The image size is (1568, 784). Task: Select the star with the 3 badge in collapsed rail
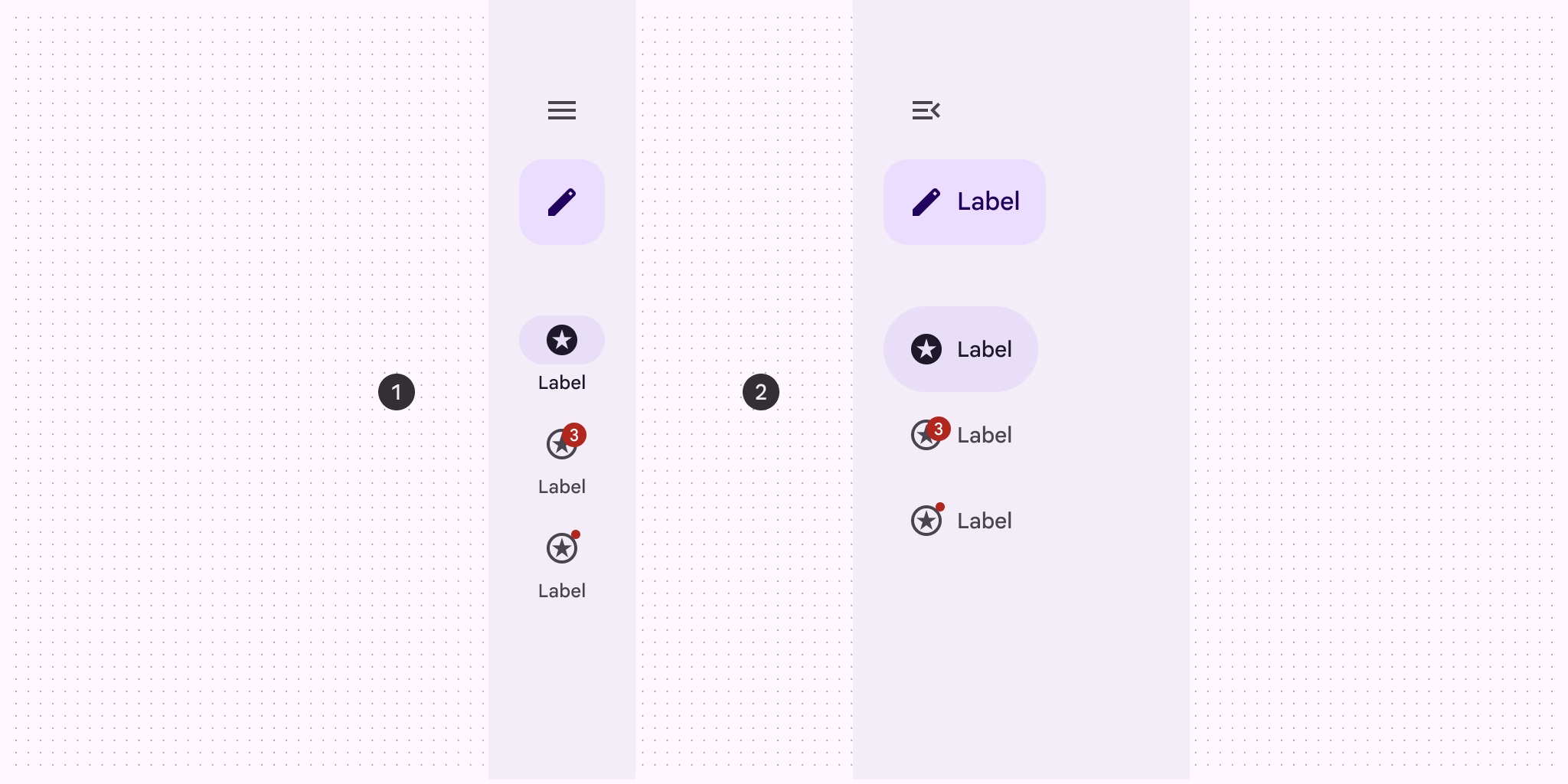point(560,446)
